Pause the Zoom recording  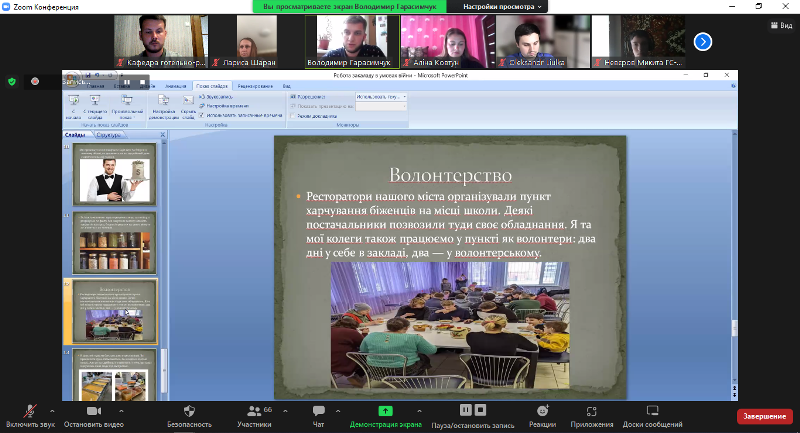tap(465, 410)
